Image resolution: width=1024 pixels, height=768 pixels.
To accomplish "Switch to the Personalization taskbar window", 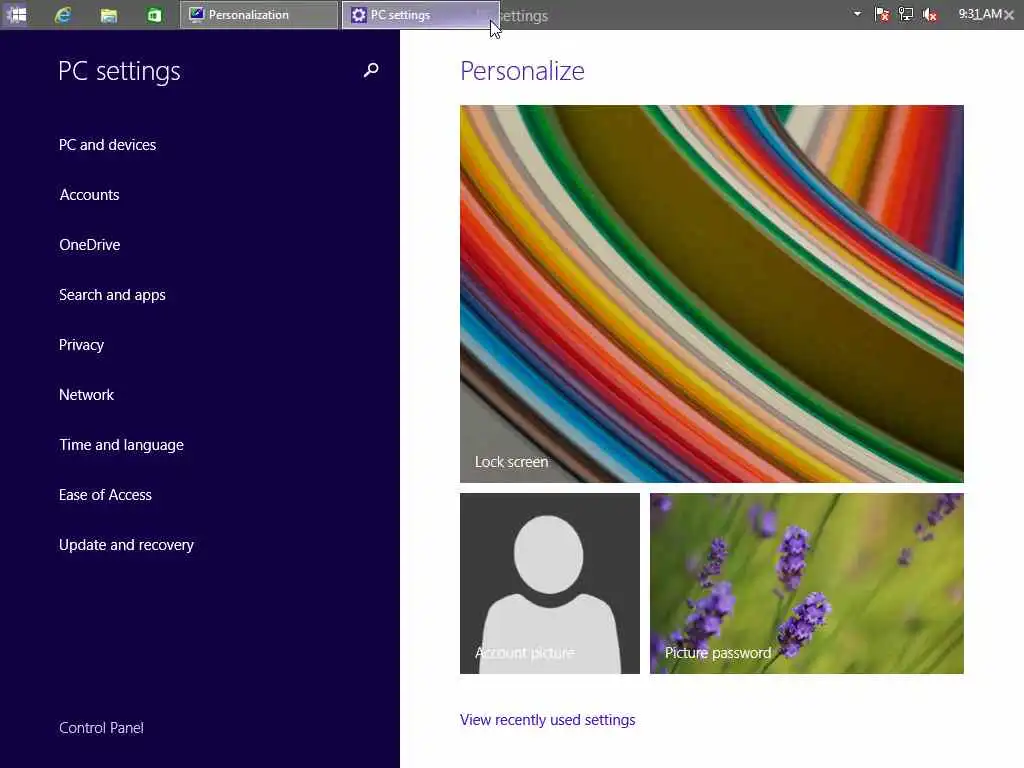I will [259, 14].
